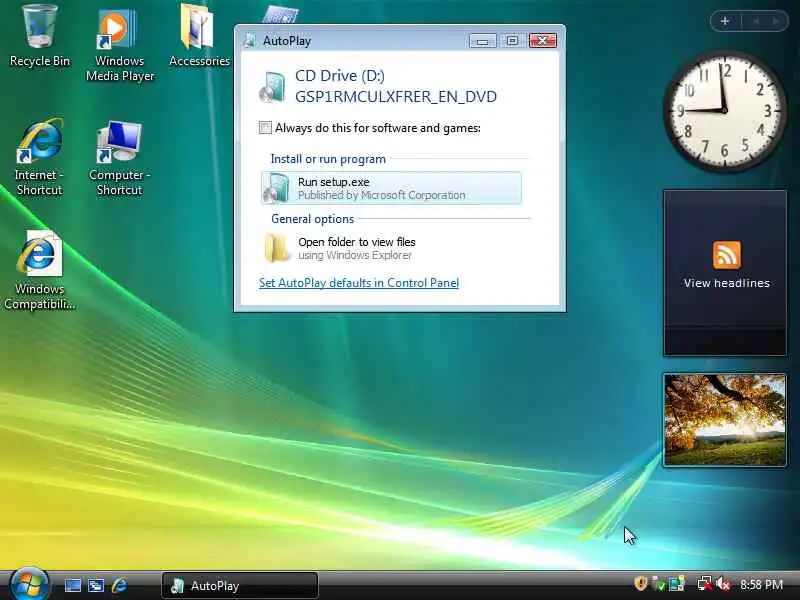
Task: Click the muted volume tray icon
Action: coord(723,584)
